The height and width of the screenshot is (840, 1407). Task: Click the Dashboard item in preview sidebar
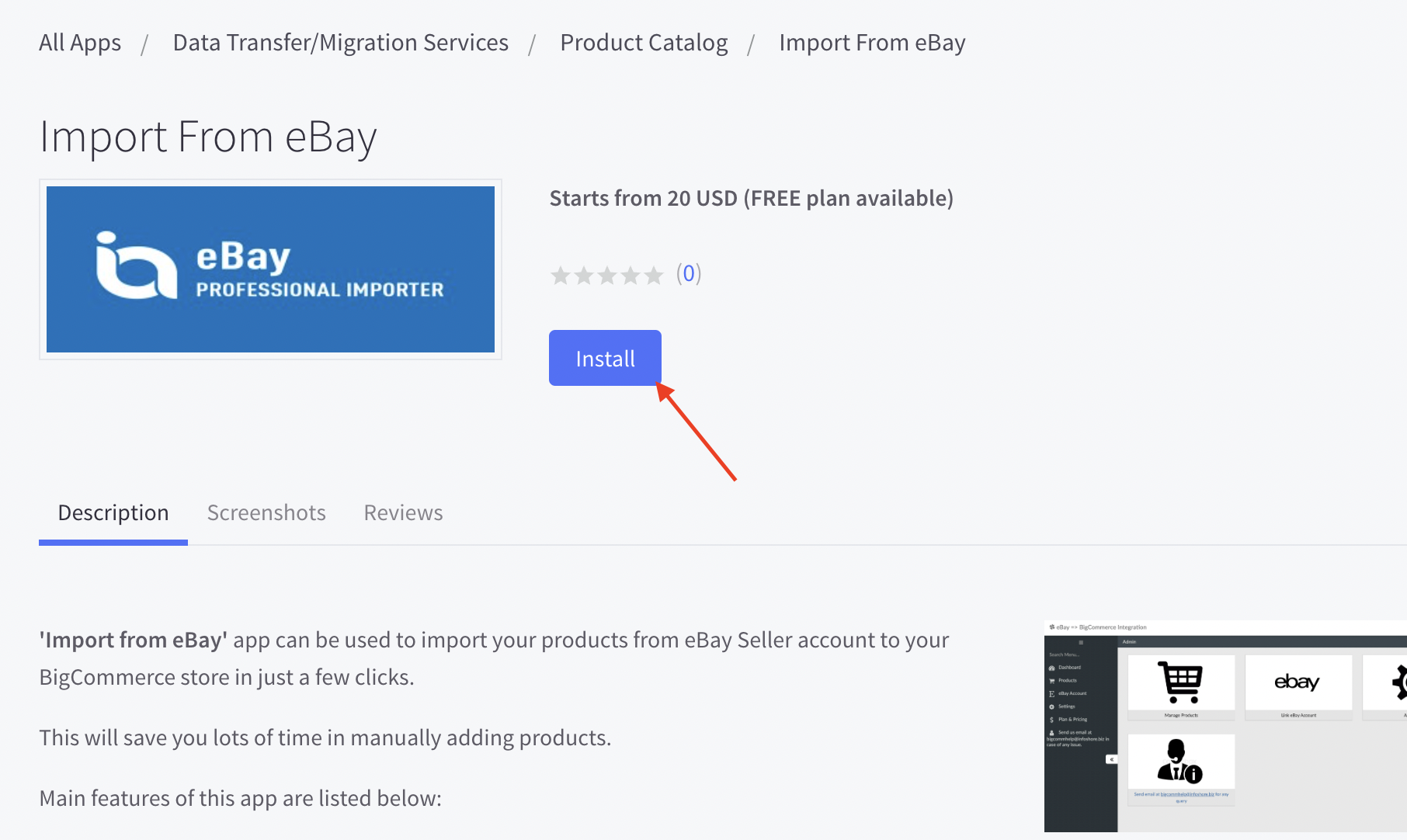(1068, 668)
